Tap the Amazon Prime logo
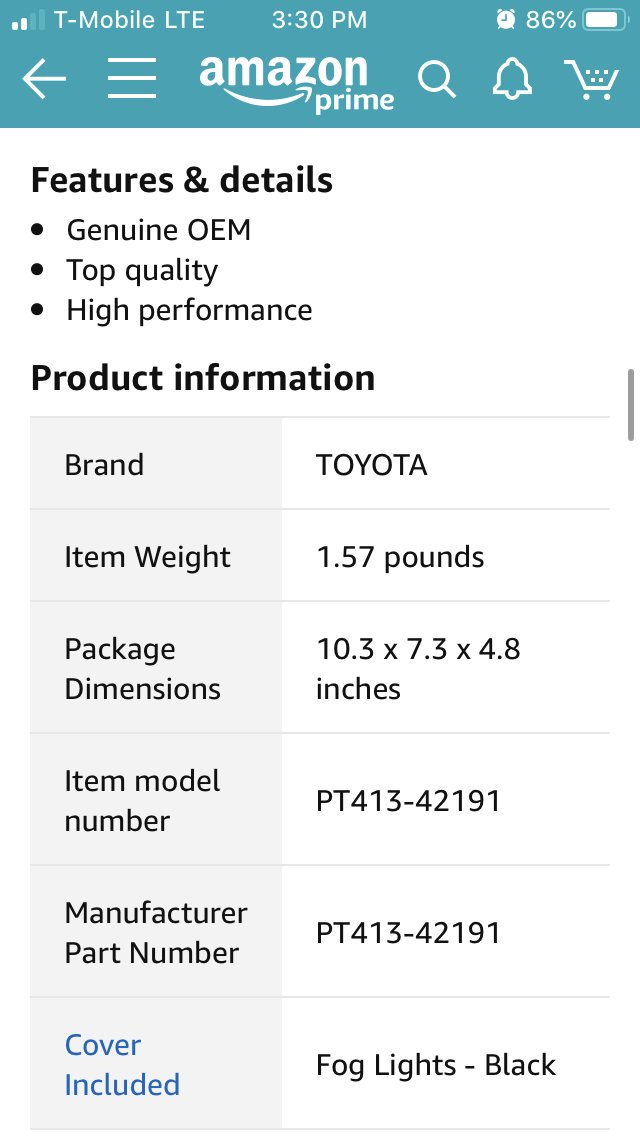Viewport: 640px width, 1136px height. (x=296, y=83)
